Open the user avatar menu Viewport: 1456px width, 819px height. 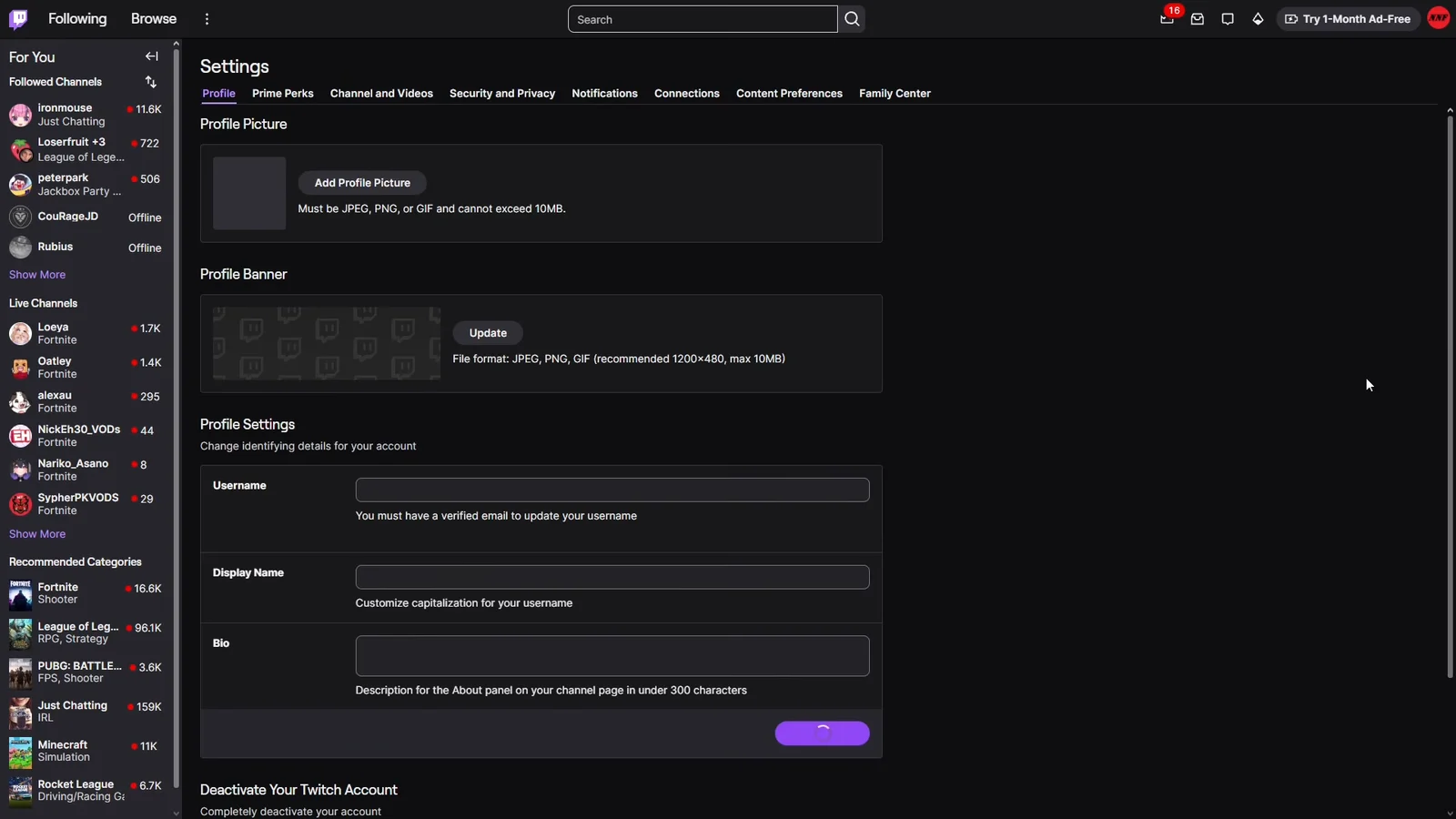1439,18
